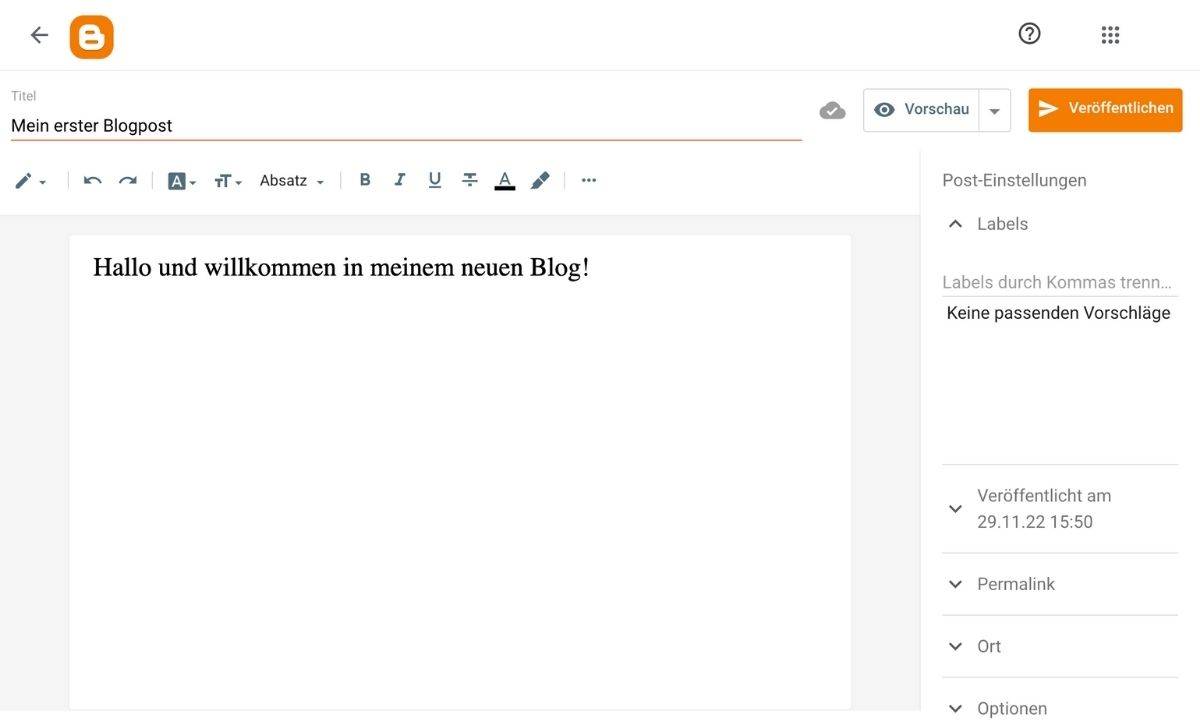
Task: Open the help question mark icon
Action: point(1029,34)
